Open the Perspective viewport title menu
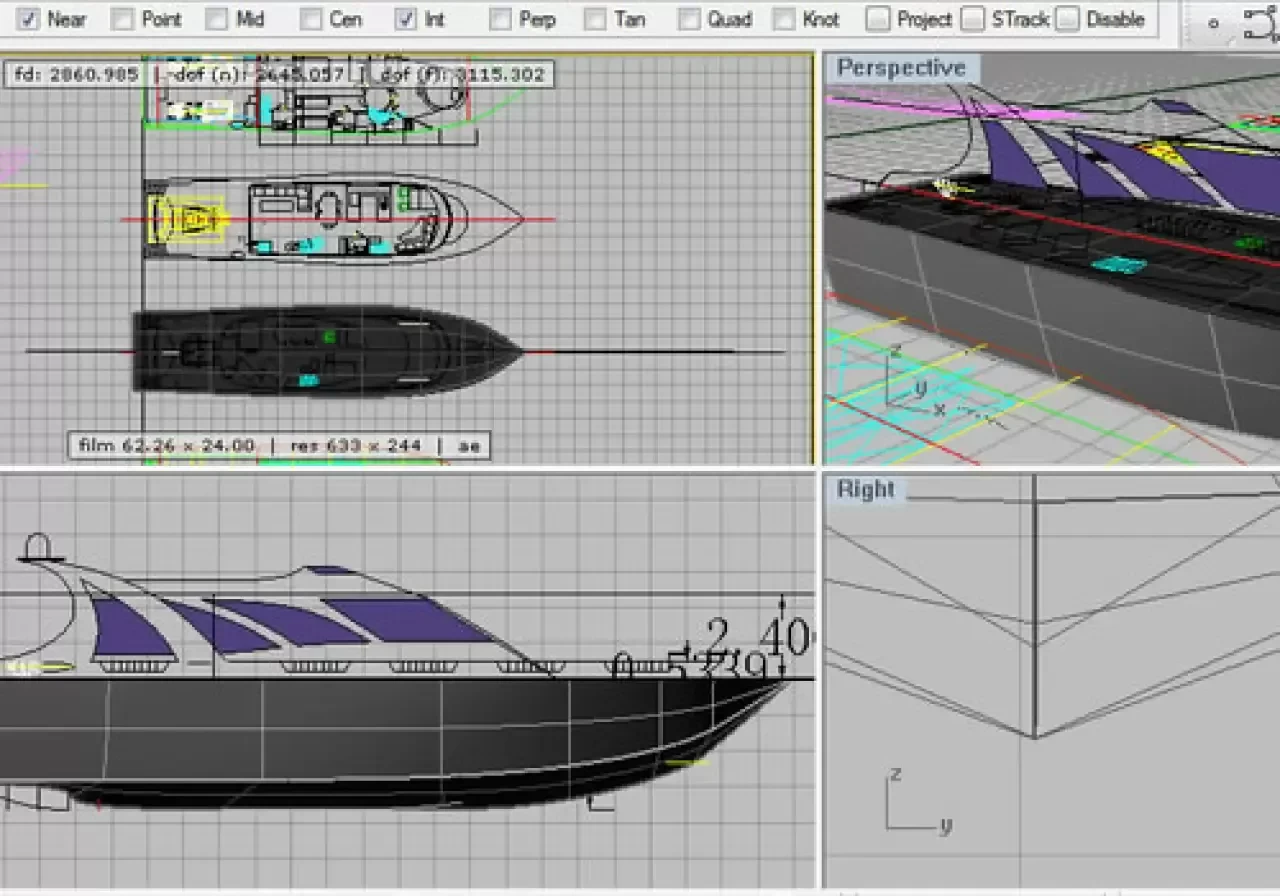This screenshot has height=896, width=1280. point(901,68)
